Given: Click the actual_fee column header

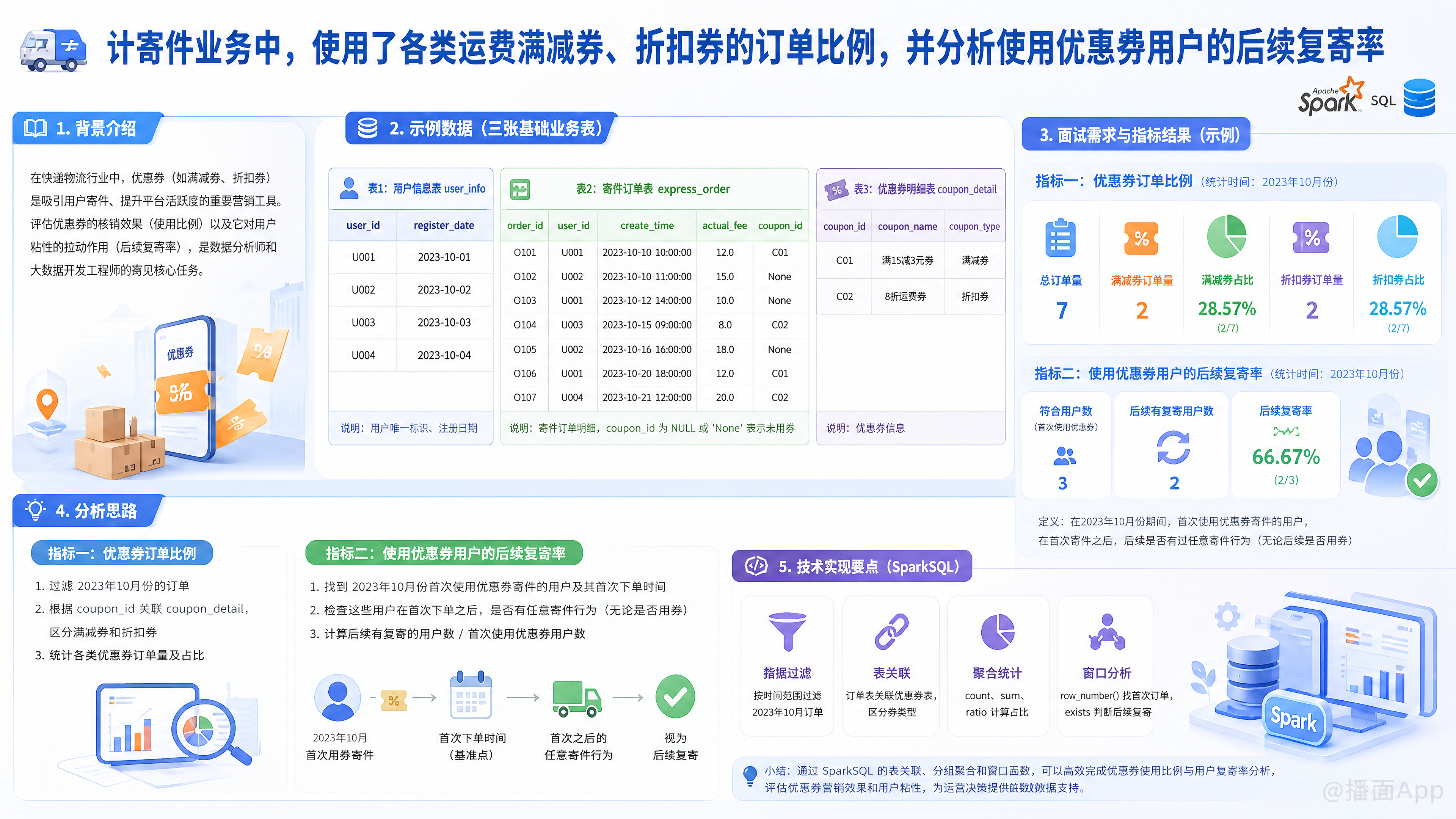Looking at the screenshot, I should [x=724, y=226].
